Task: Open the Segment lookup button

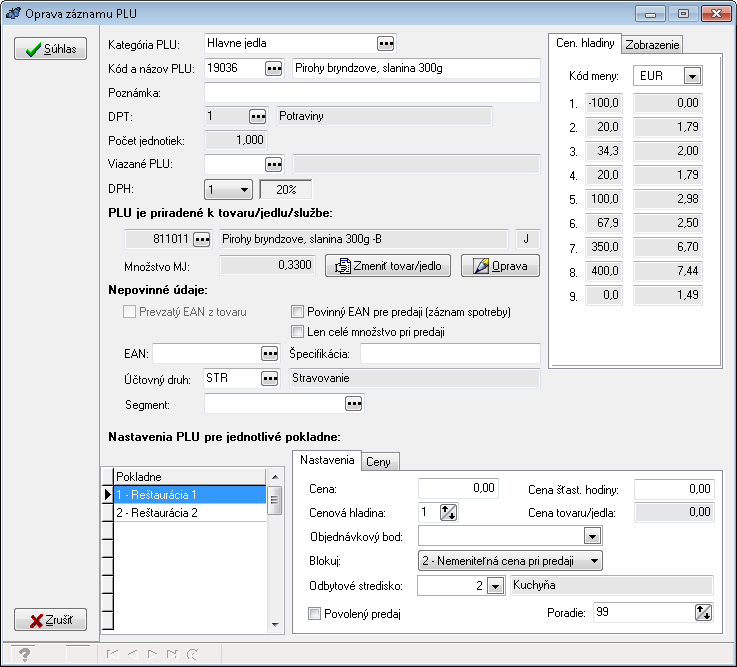Action: point(353,403)
